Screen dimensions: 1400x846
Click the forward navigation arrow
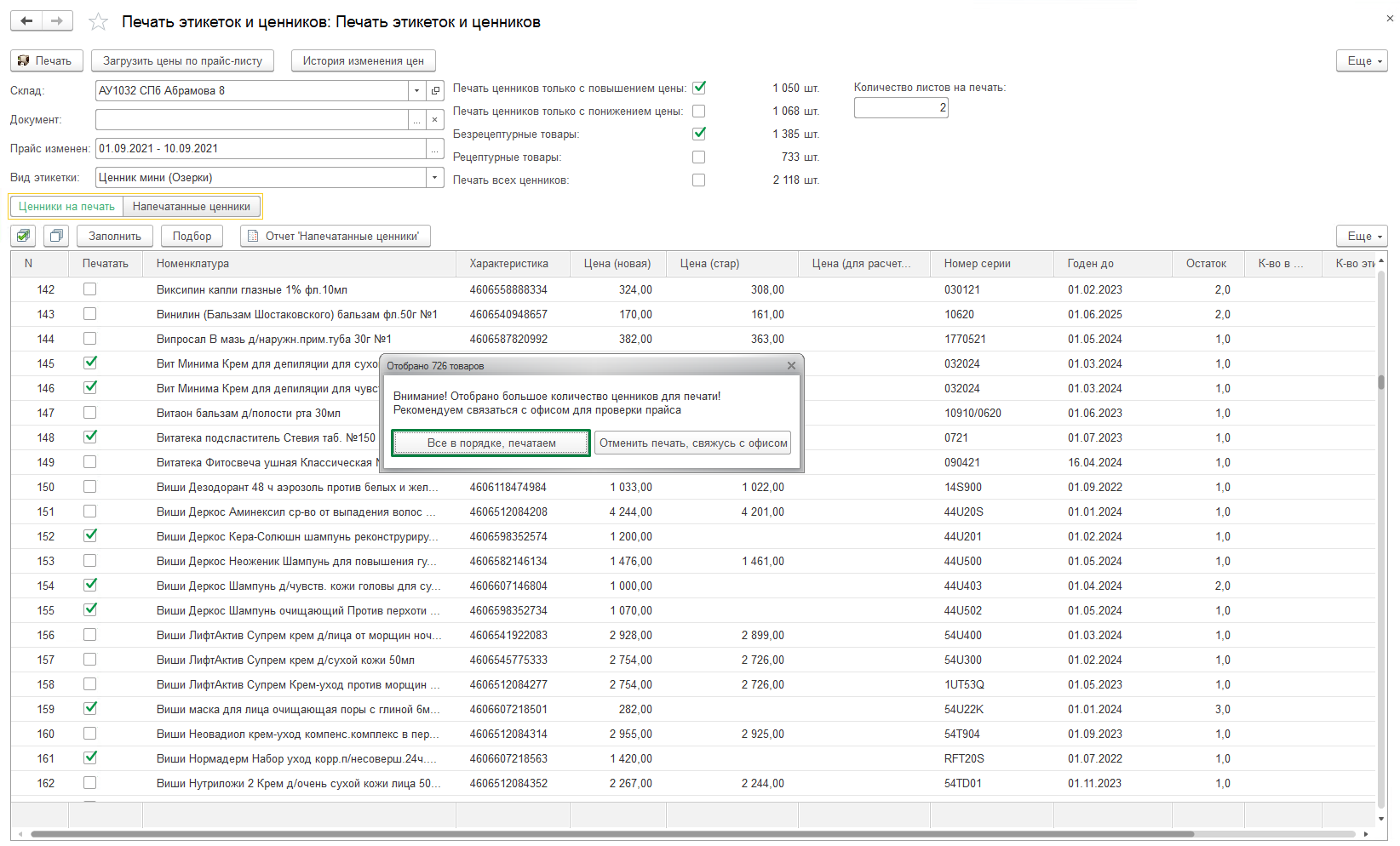tap(57, 21)
